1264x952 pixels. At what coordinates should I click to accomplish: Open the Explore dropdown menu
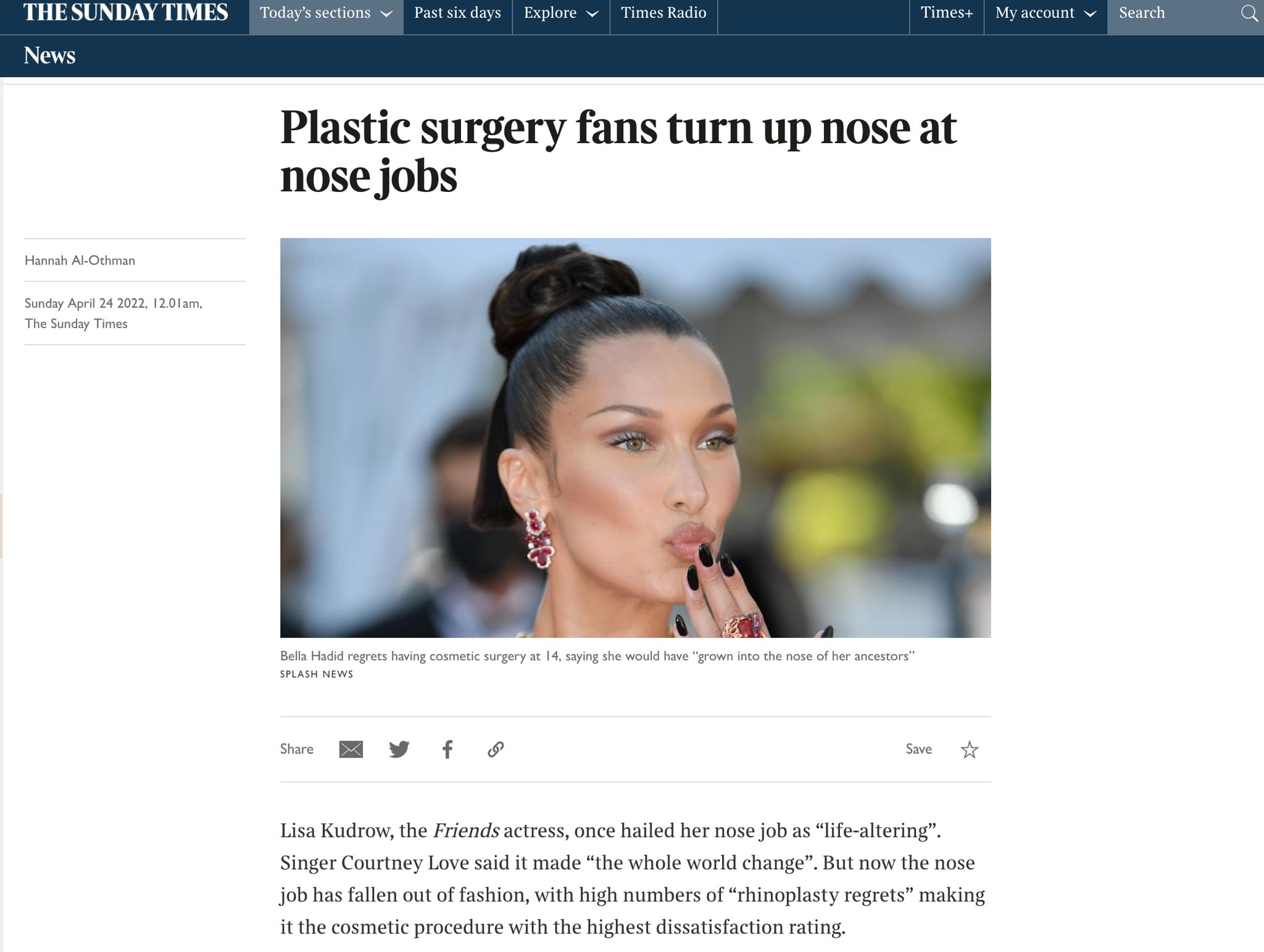560,13
